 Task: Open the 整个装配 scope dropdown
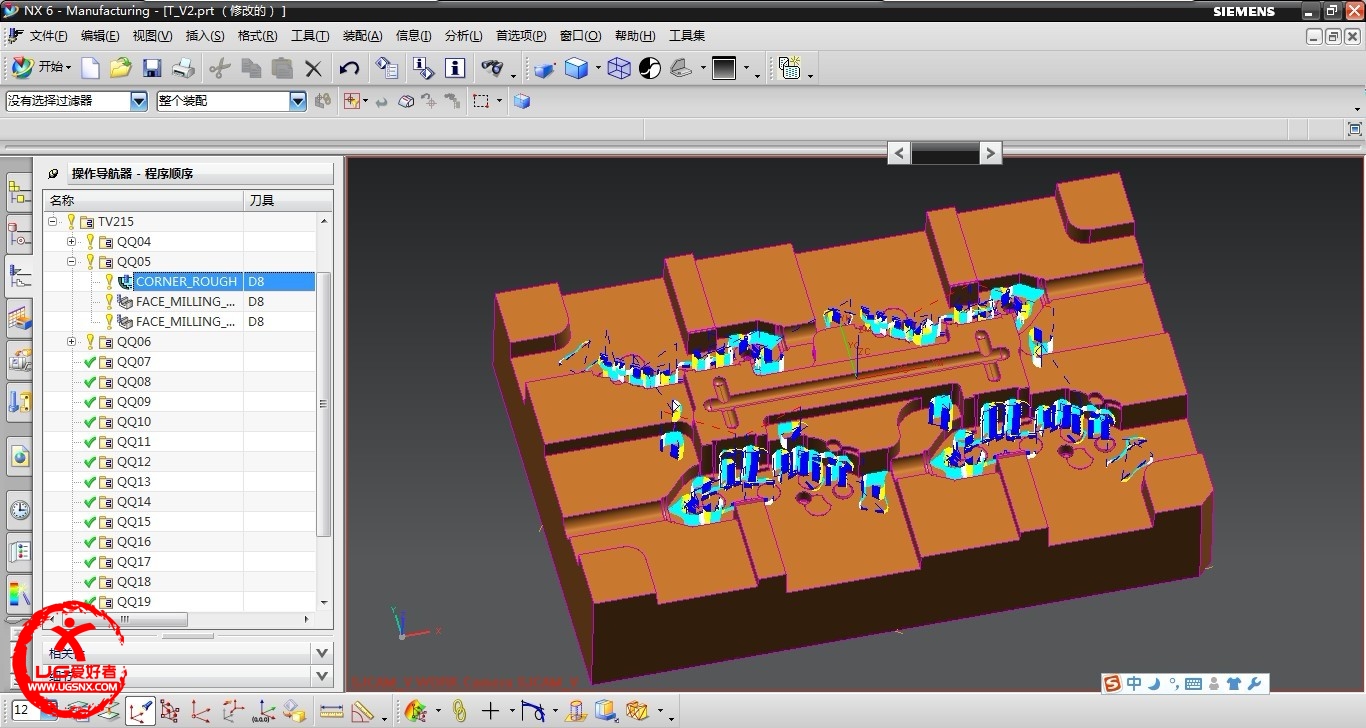(297, 101)
